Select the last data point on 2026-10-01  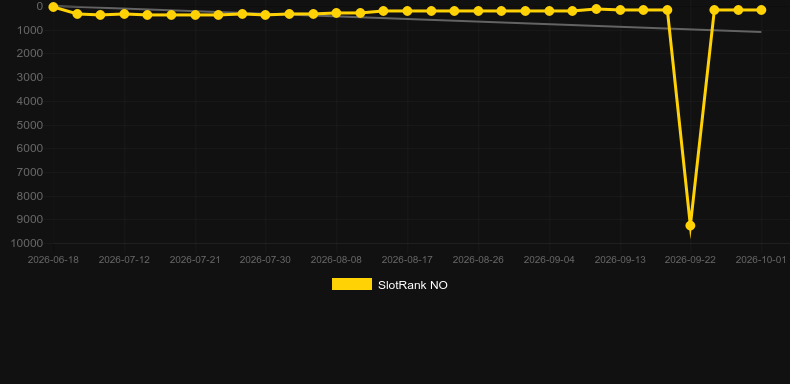[761, 10]
